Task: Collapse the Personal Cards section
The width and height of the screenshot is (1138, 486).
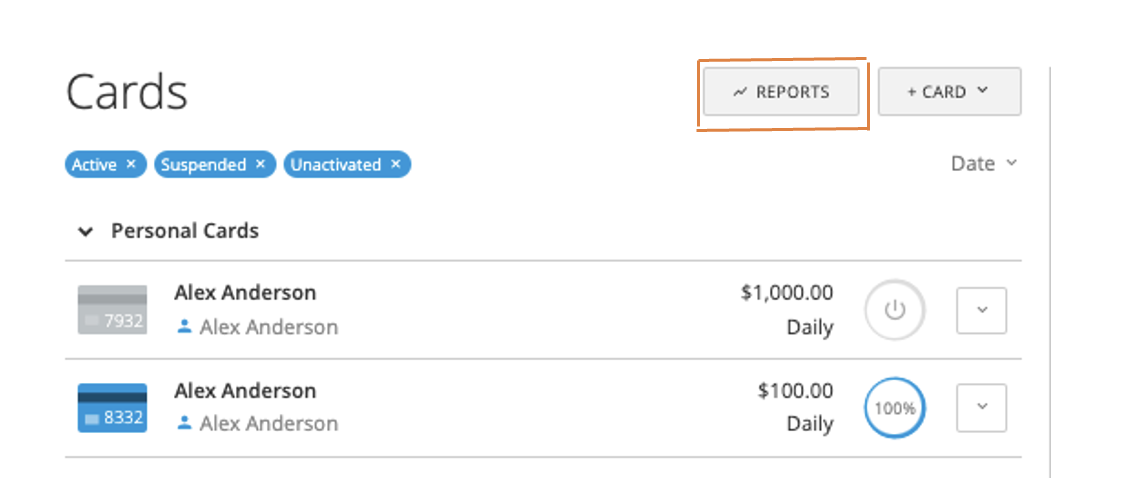Action: (x=86, y=232)
